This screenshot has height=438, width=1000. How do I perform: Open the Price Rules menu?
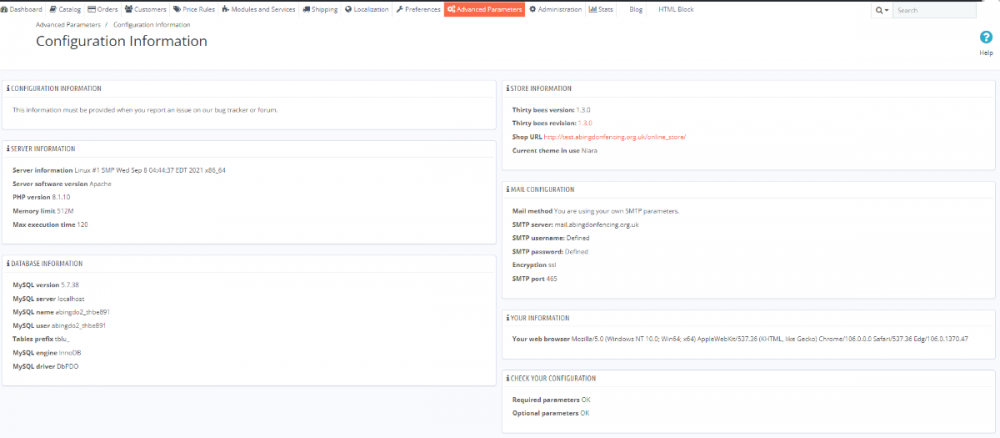195,10
